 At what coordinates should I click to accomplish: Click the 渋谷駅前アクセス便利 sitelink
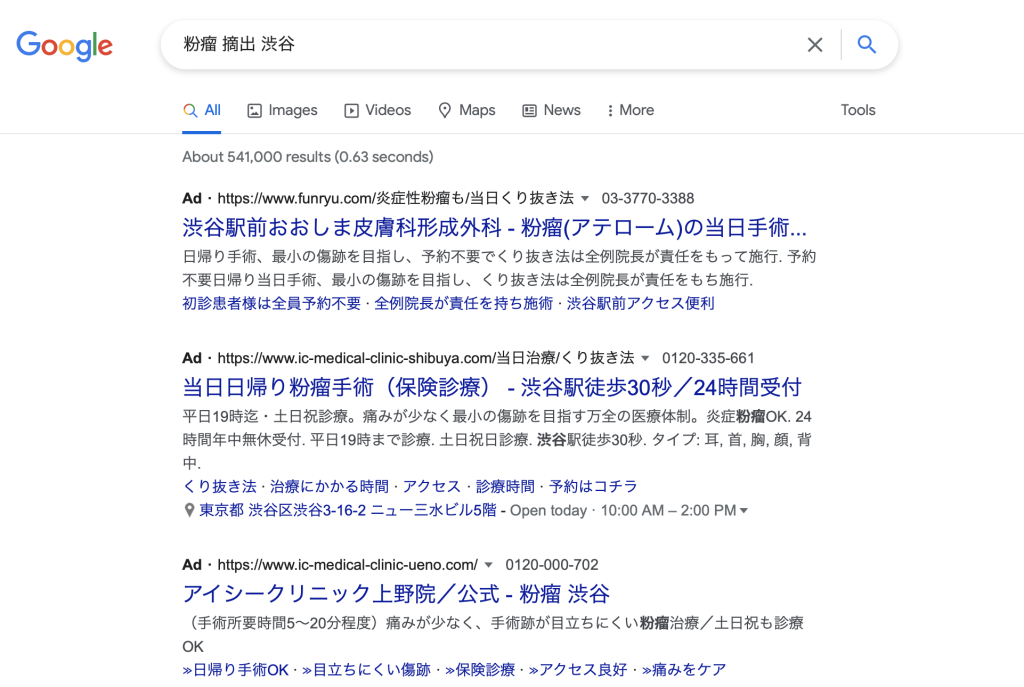pyautogui.click(x=641, y=304)
